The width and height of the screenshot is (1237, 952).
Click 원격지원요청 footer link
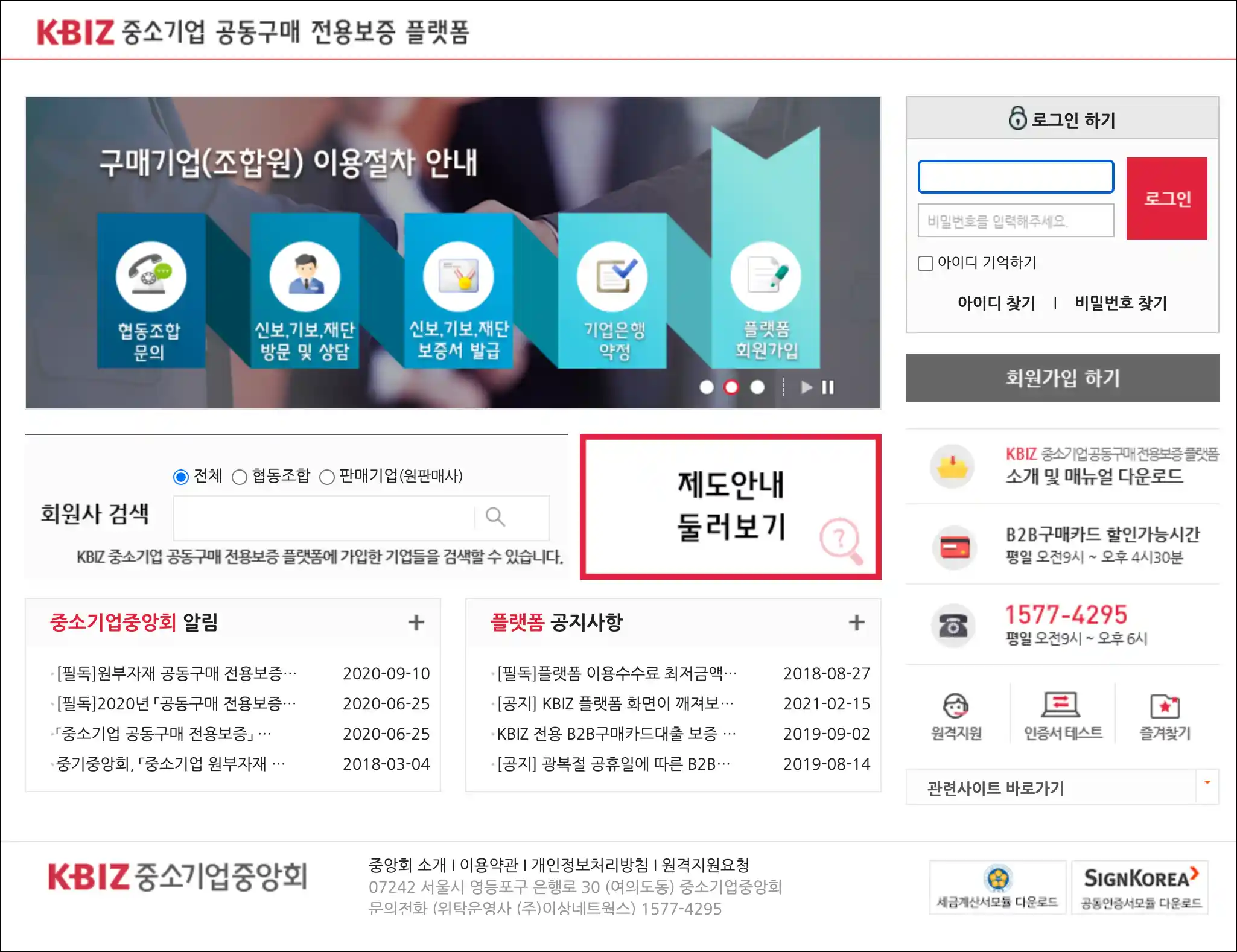tap(705, 865)
